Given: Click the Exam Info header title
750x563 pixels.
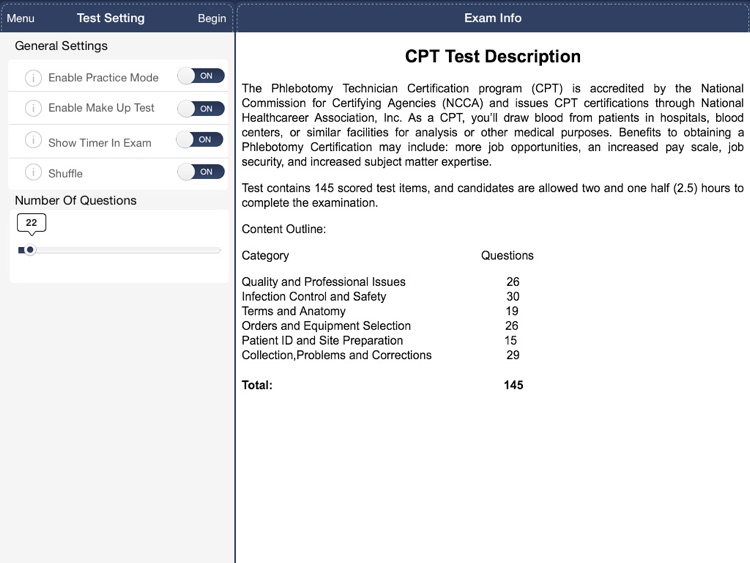Looking at the screenshot, I should pos(493,18).
